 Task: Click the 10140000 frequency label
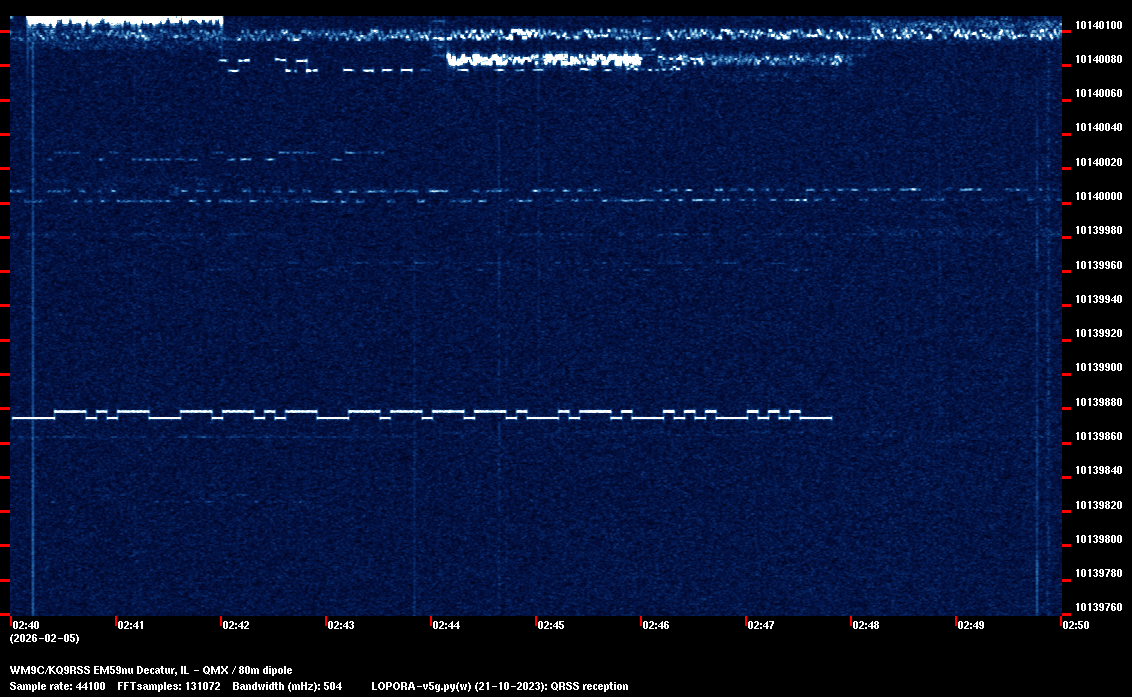pos(1098,196)
